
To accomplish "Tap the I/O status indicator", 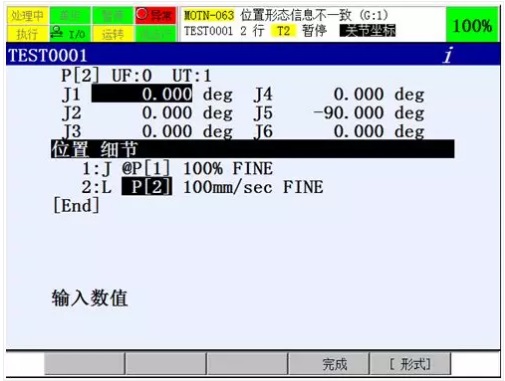I will coord(70,34).
